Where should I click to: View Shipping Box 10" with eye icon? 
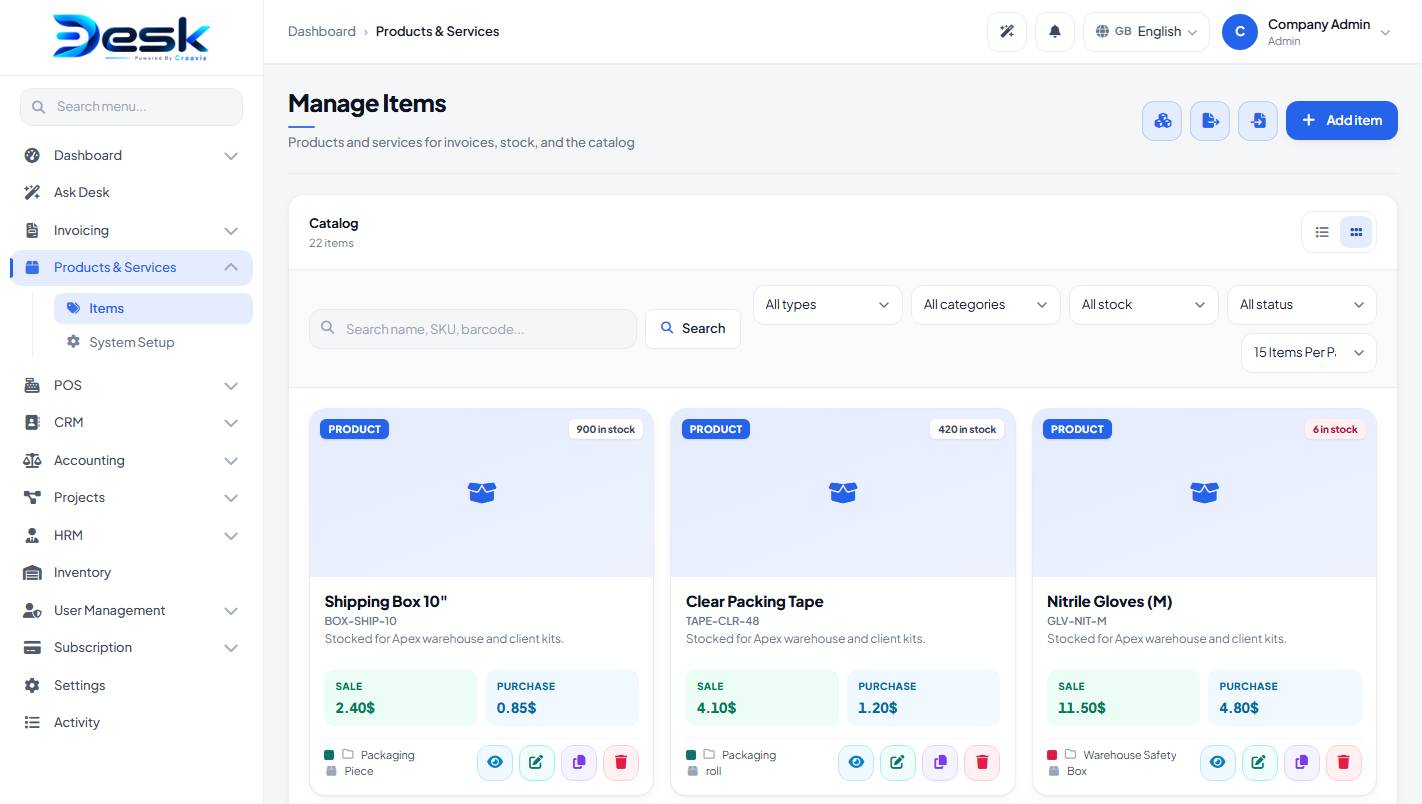495,763
